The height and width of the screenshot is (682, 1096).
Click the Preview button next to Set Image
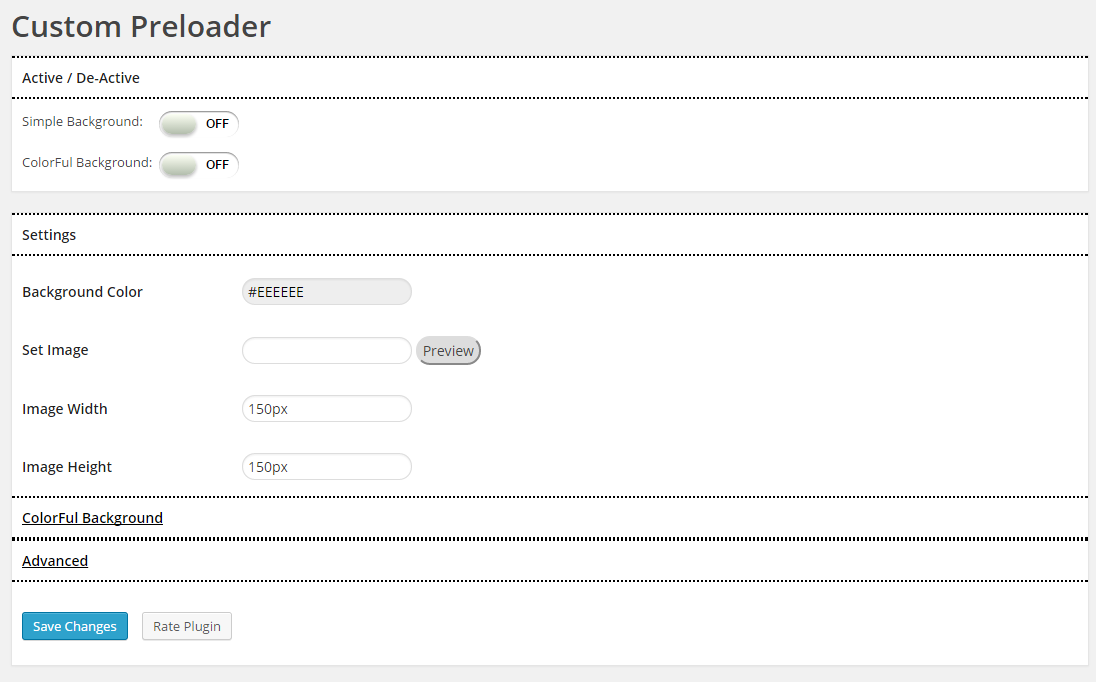(448, 351)
